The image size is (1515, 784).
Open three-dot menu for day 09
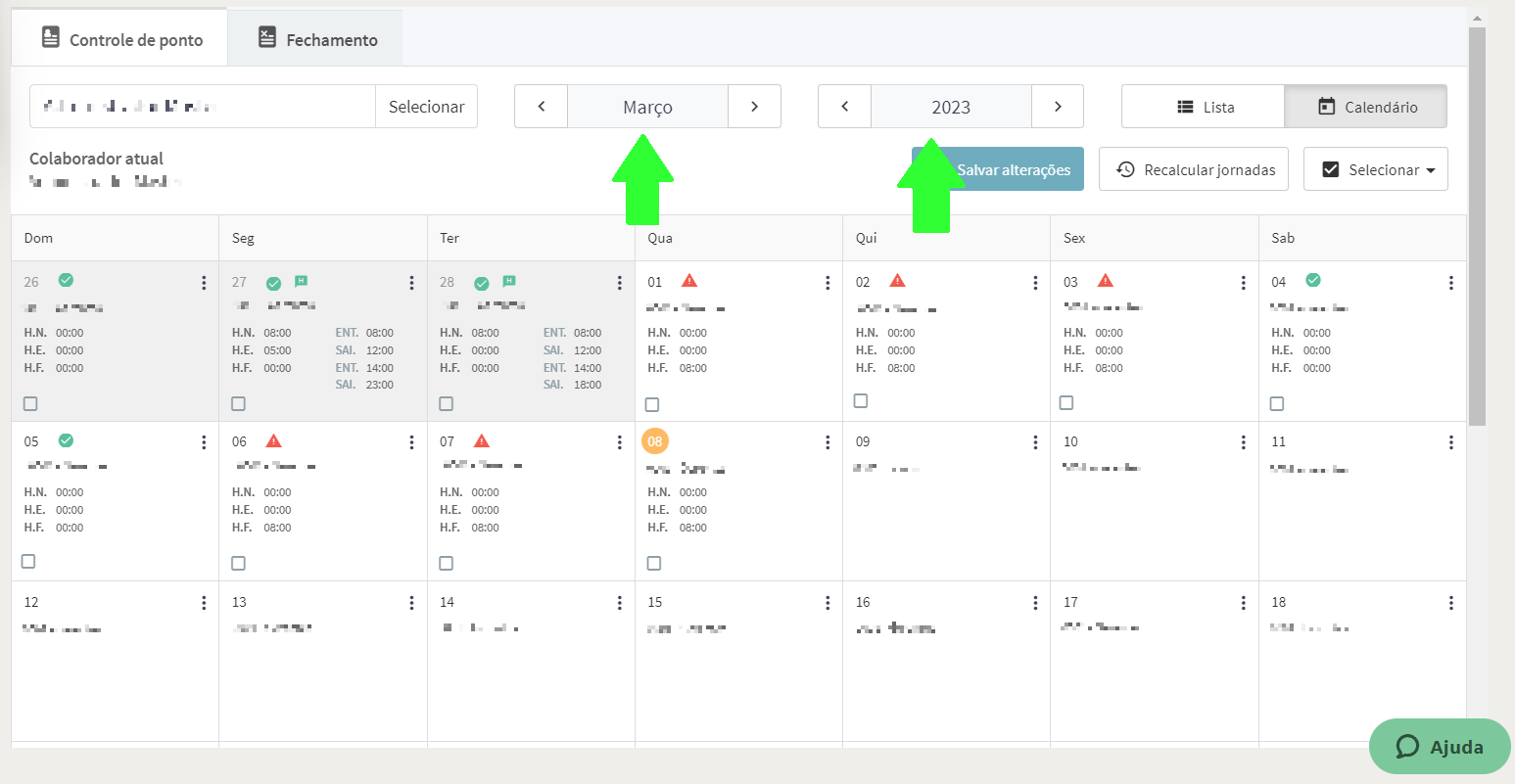coord(1035,442)
